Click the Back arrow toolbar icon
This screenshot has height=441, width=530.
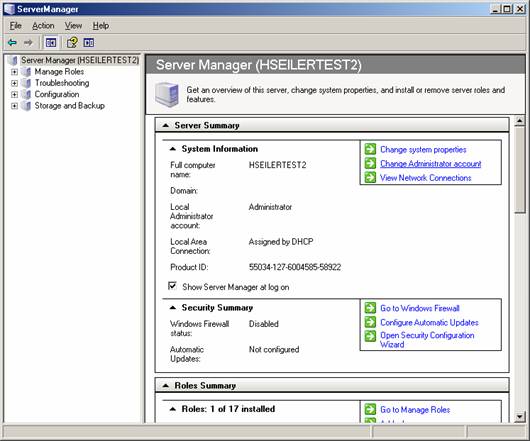pos(12,43)
